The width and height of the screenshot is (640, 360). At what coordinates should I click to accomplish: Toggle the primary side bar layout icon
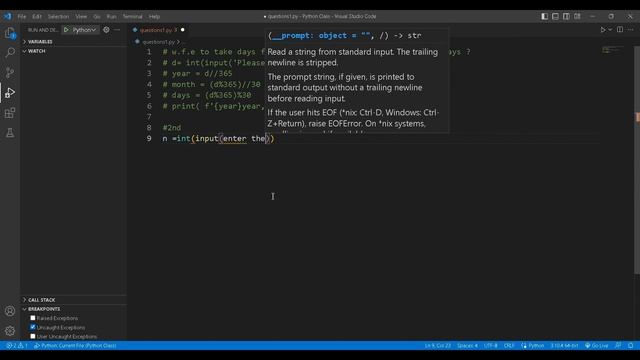point(544,16)
